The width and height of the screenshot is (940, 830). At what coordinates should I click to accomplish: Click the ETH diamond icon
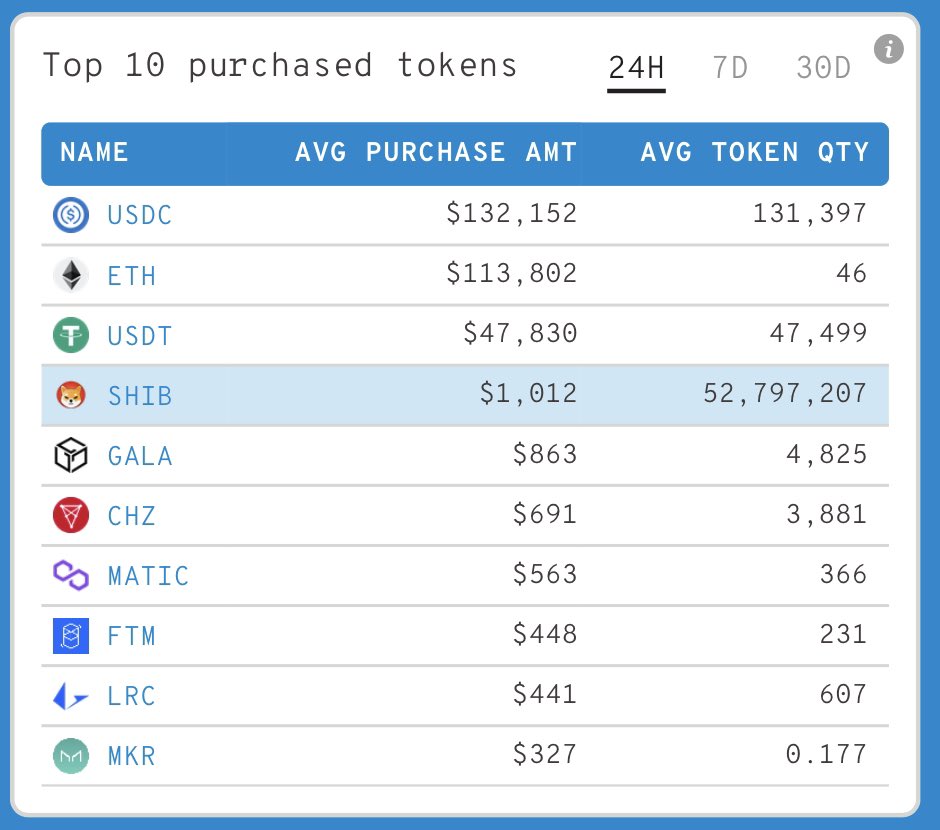pyautogui.click(x=71, y=275)
